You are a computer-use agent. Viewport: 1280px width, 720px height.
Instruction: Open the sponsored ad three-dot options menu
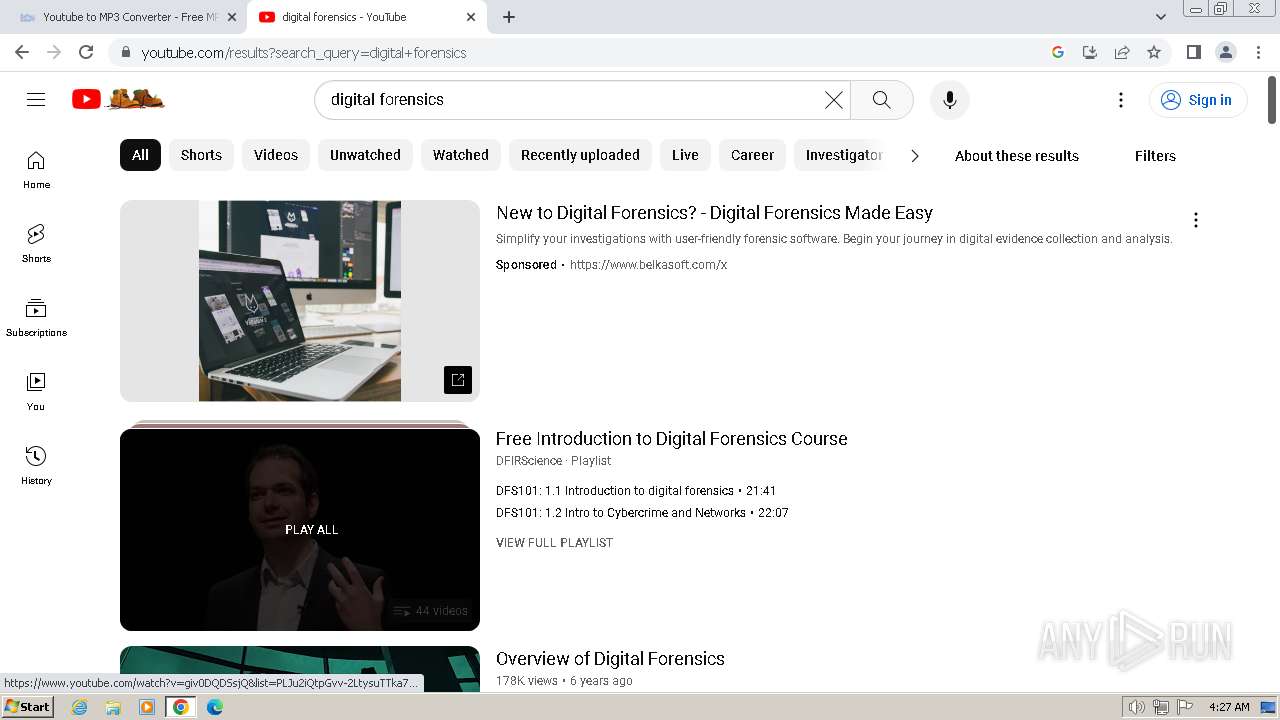[x=1196, y=220]
